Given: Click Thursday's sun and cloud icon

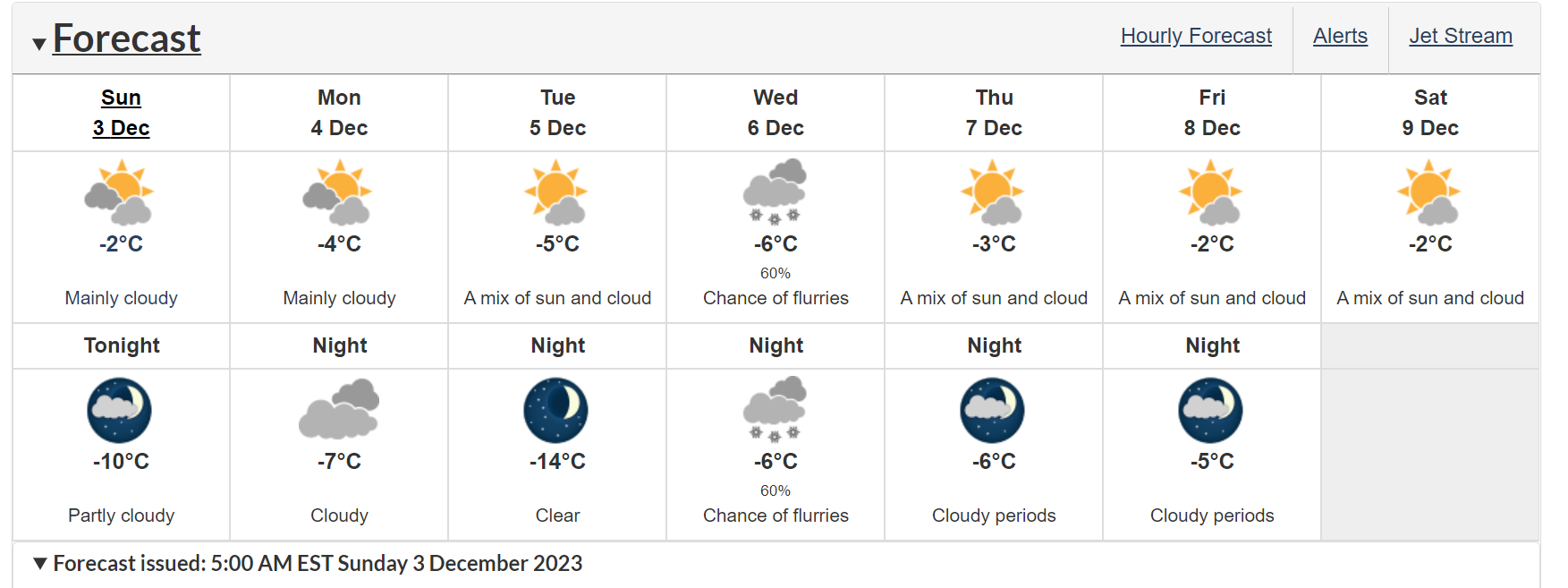Looking at the screenshot, I should pos(993,192).
